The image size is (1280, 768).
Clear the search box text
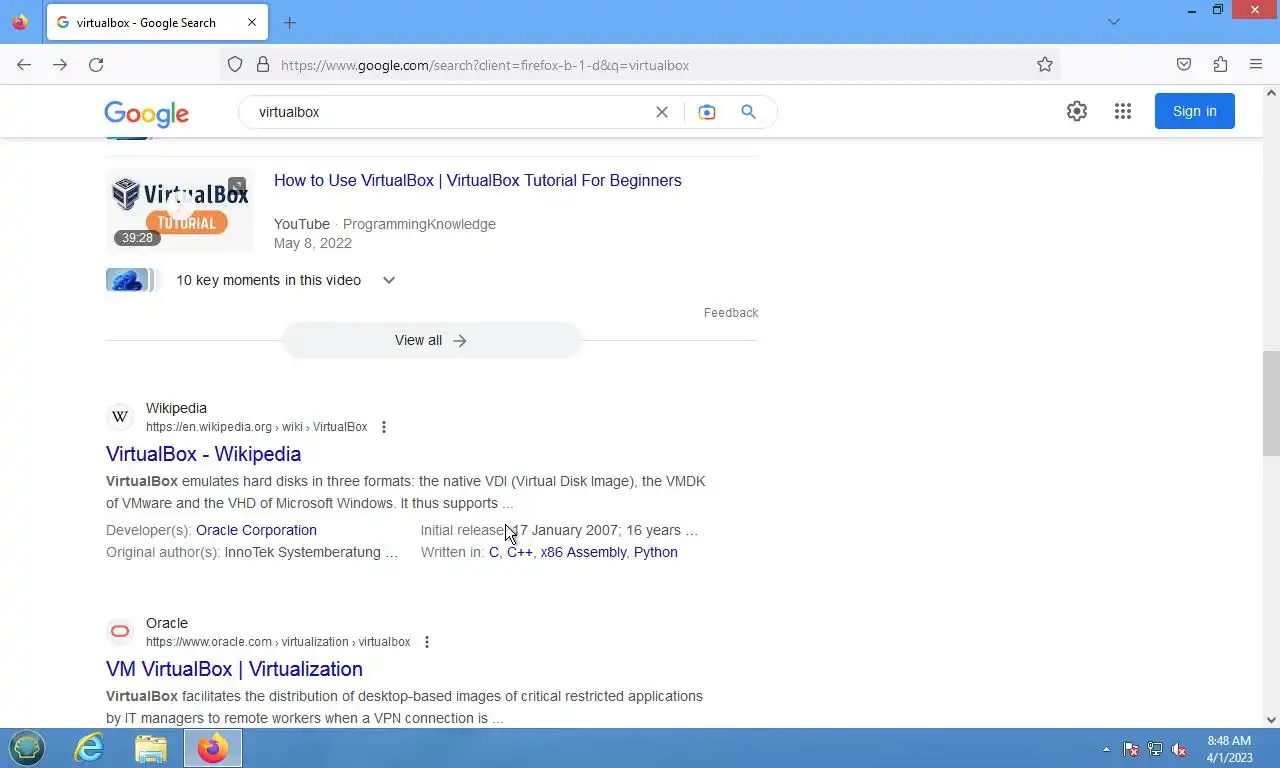(x=662, y=112)
